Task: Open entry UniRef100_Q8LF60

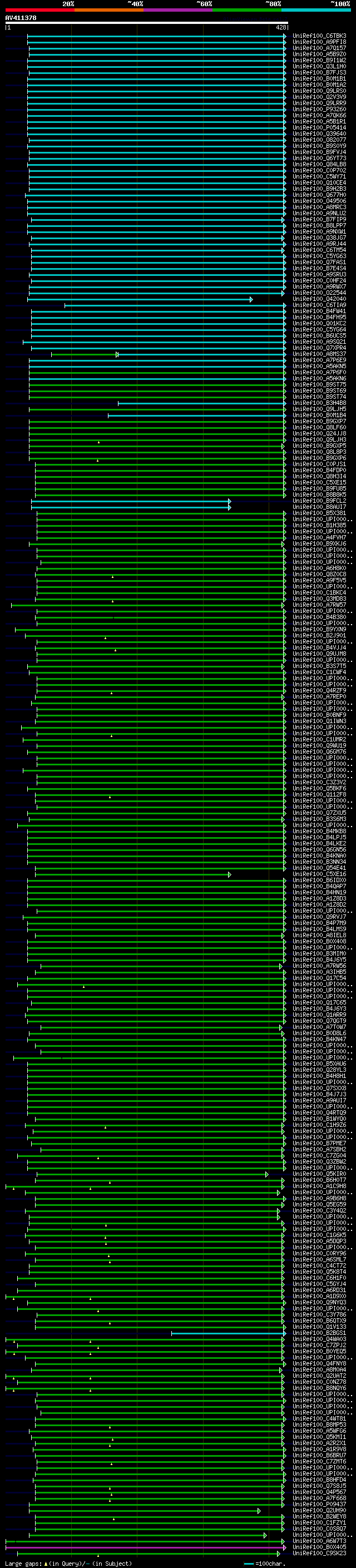Action: coord(319,427)
